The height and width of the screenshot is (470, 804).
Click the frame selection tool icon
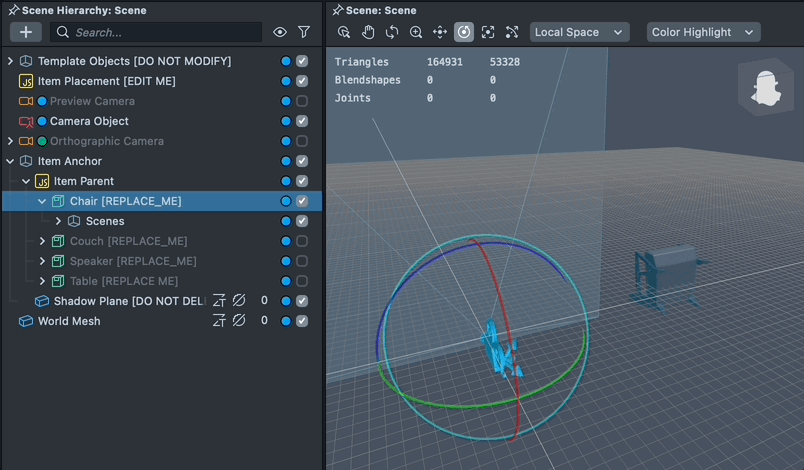488,32
